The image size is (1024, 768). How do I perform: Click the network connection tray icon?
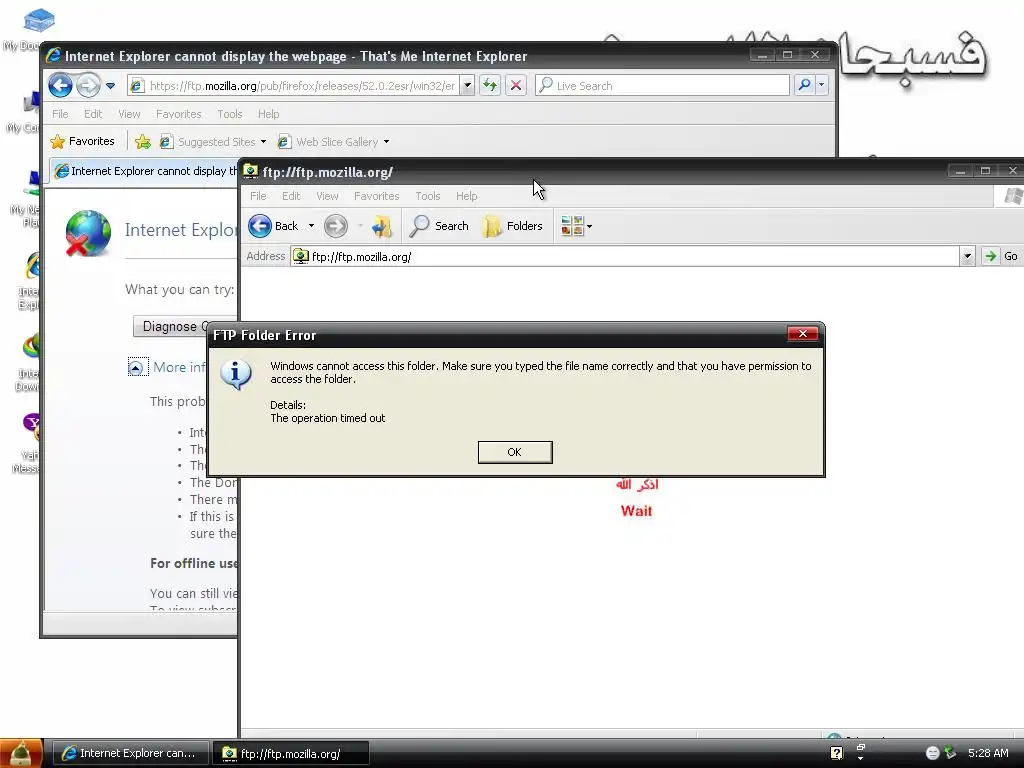coord(950,753)
